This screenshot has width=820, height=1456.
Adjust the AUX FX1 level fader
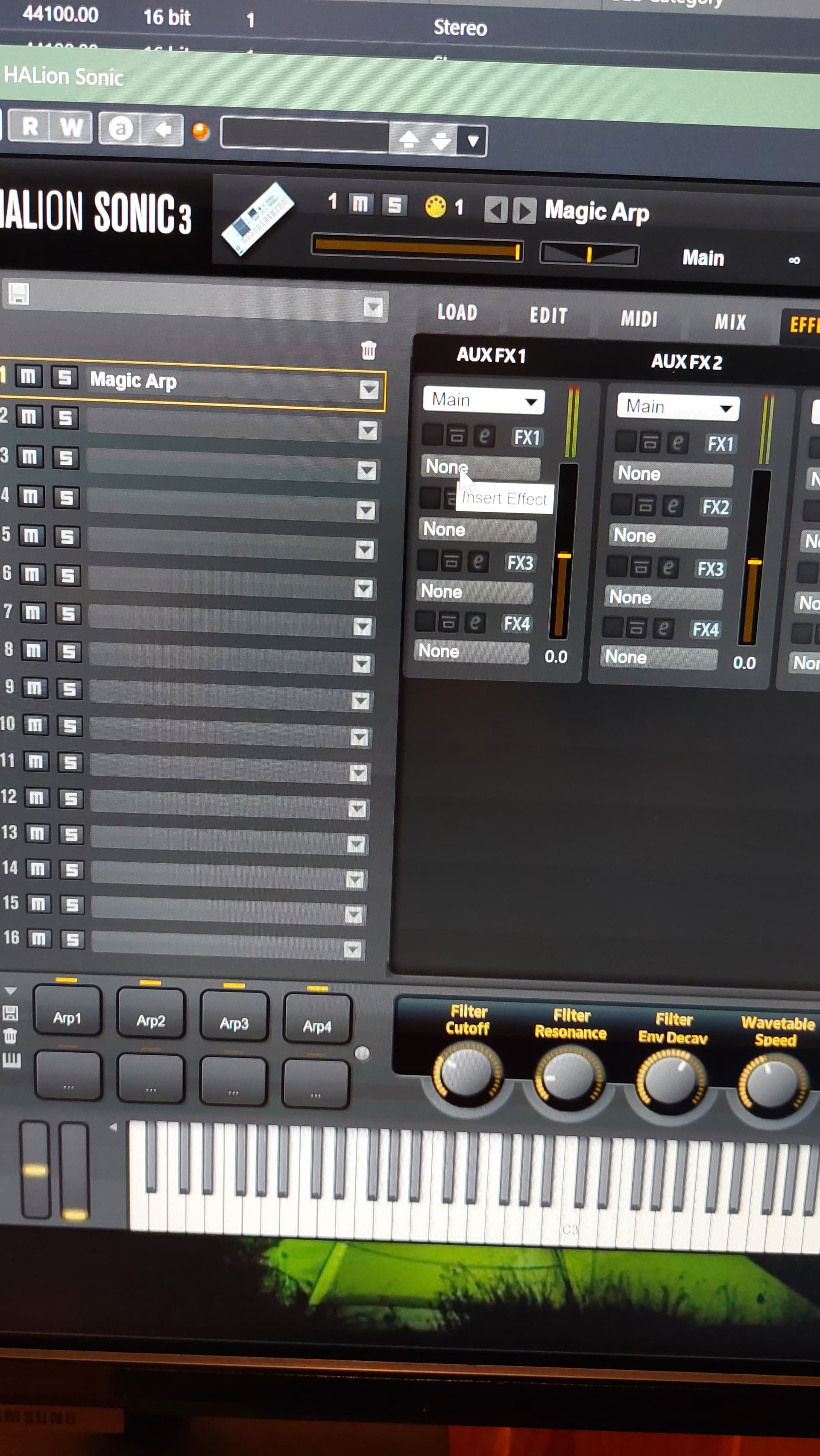pyautogui.click(x=564, y=556)
